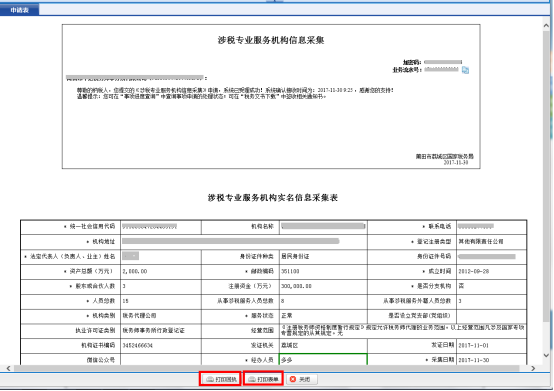Click the 经营范围 description text

[x=402, y=330]
